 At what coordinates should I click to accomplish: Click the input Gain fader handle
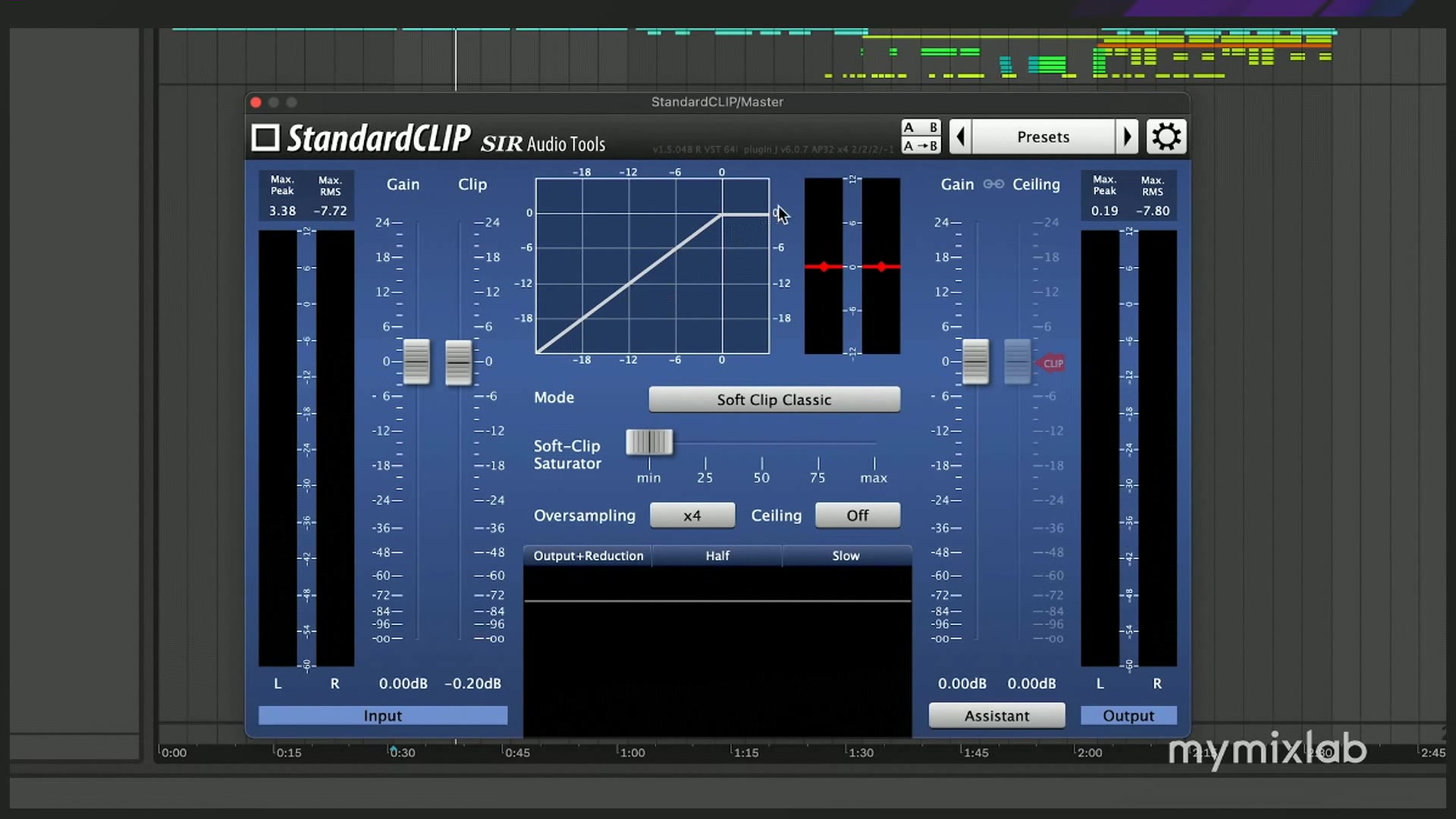point(416,362)
